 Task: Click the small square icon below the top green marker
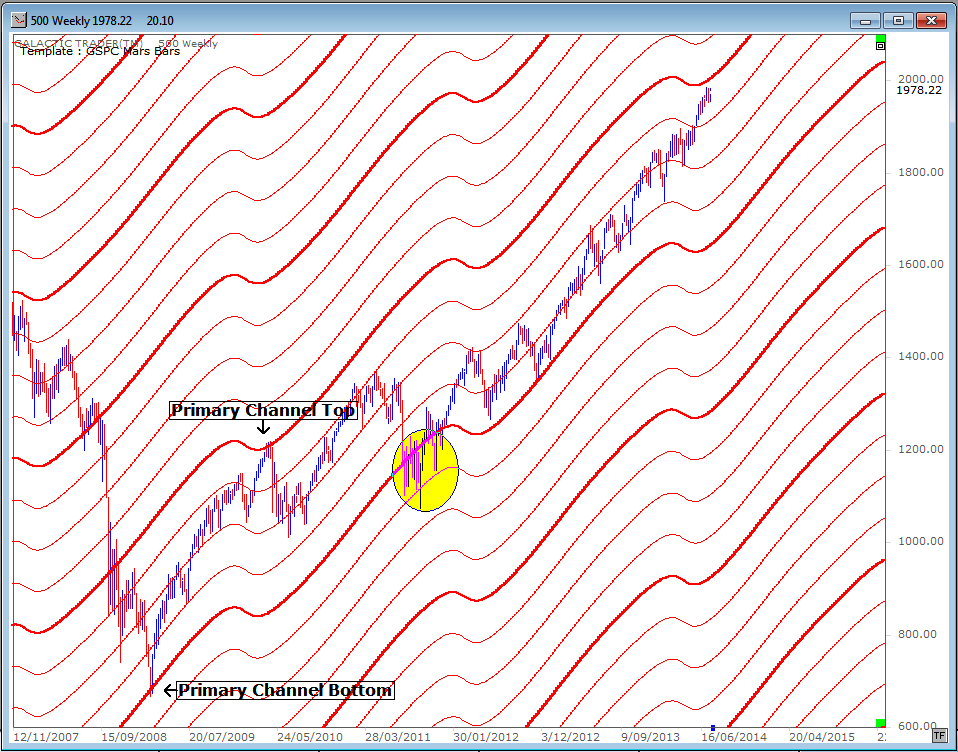point(880,46)
